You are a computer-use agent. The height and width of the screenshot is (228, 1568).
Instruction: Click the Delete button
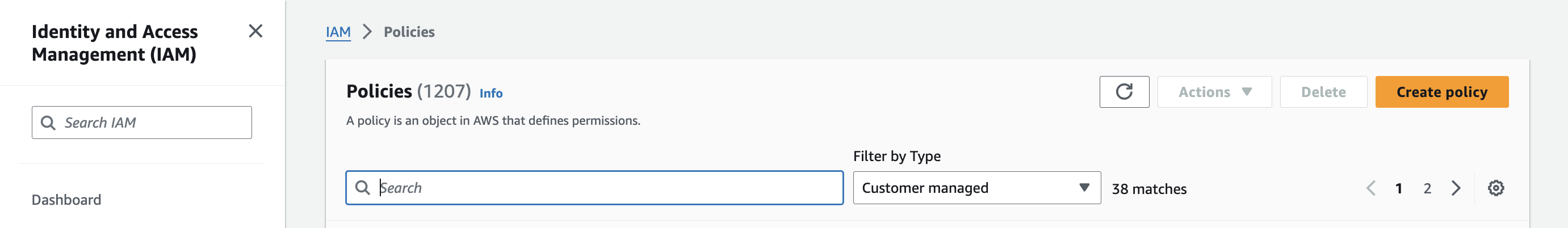click(x=1323, y=92)
